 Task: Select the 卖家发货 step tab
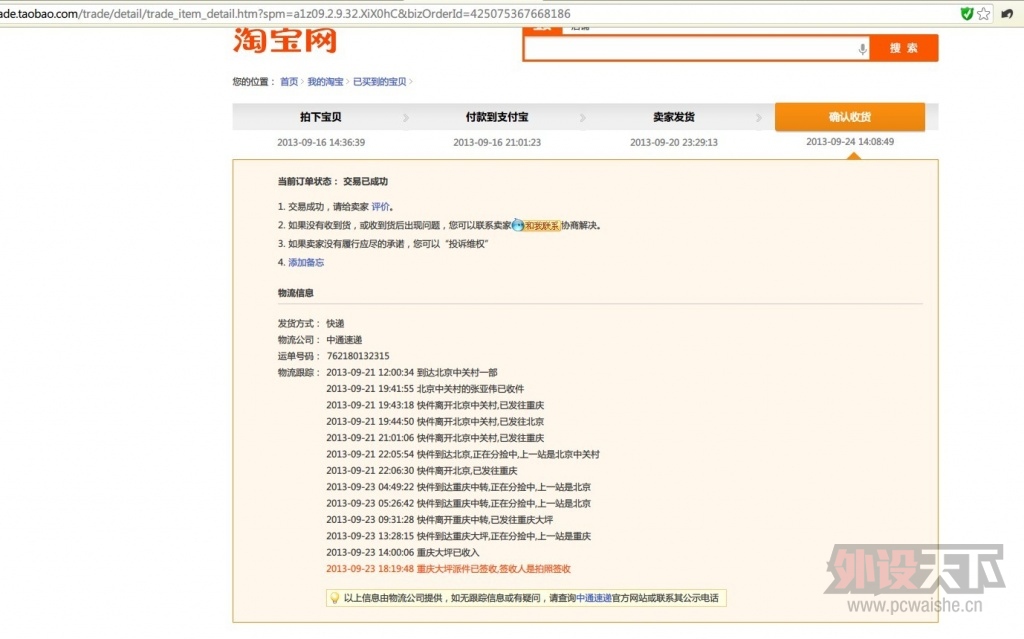(x=674, y=117)
